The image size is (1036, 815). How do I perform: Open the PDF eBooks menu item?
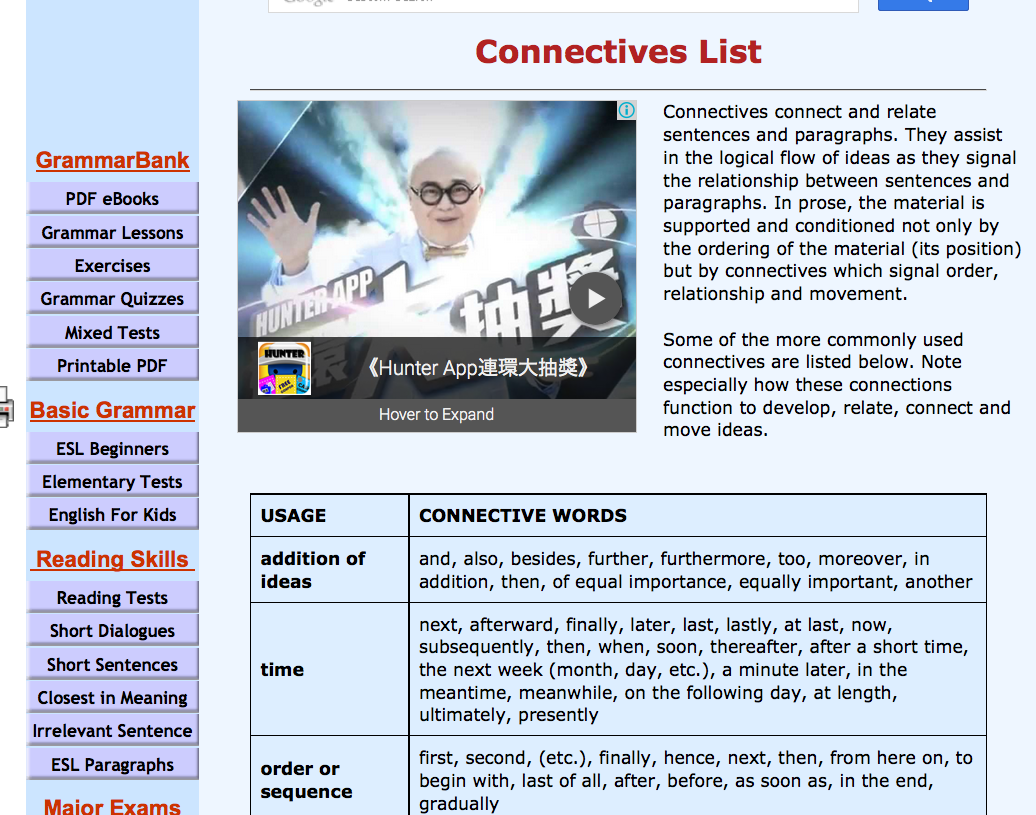[x=112, y=199]
